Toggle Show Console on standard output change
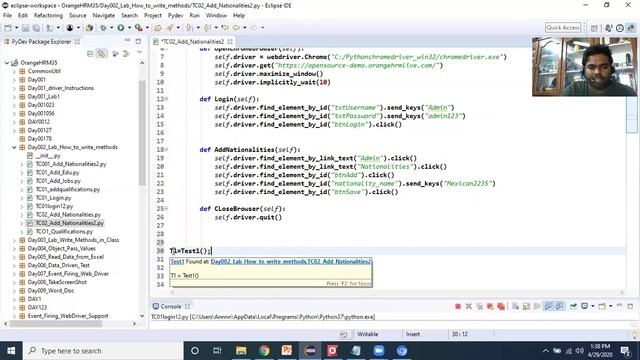The width and height of the screenshot is (640, 360). (x=549, y=307)
